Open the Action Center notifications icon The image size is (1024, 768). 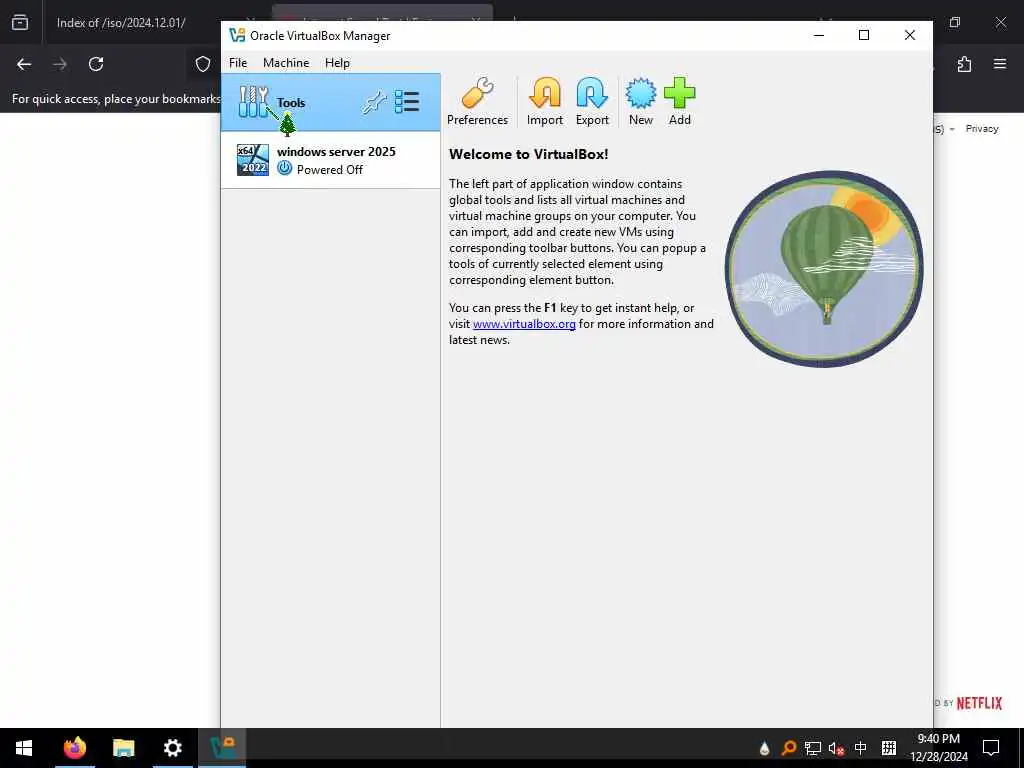pos(991,748)
